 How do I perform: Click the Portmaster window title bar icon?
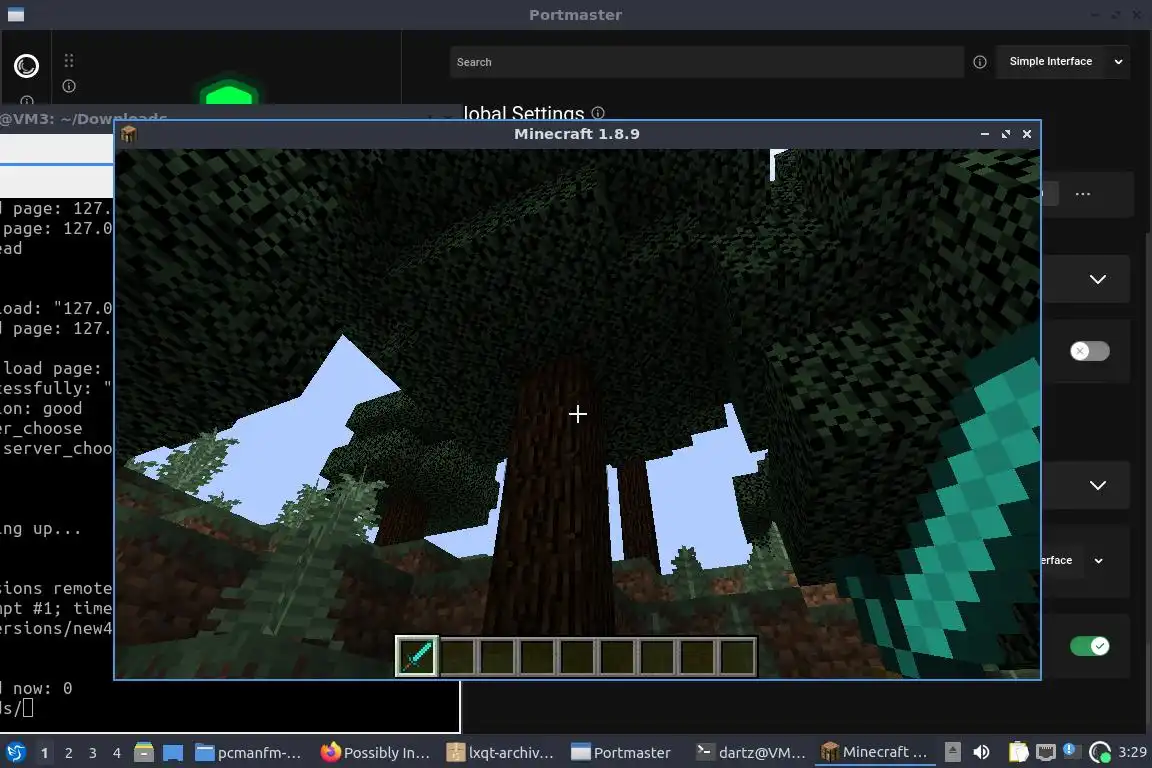pos(15,15)
